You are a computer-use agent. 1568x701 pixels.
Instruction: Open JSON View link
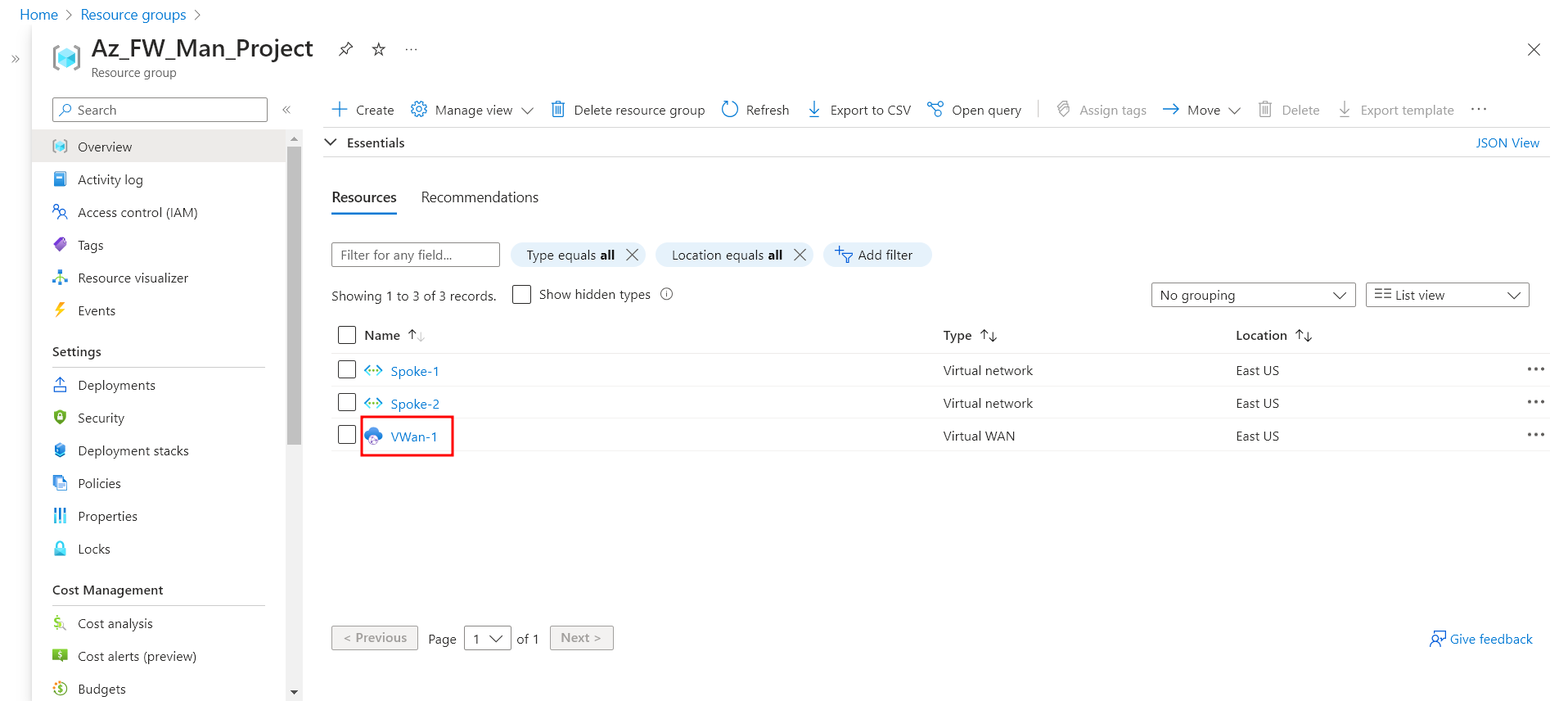click(x=1507, y=143)
